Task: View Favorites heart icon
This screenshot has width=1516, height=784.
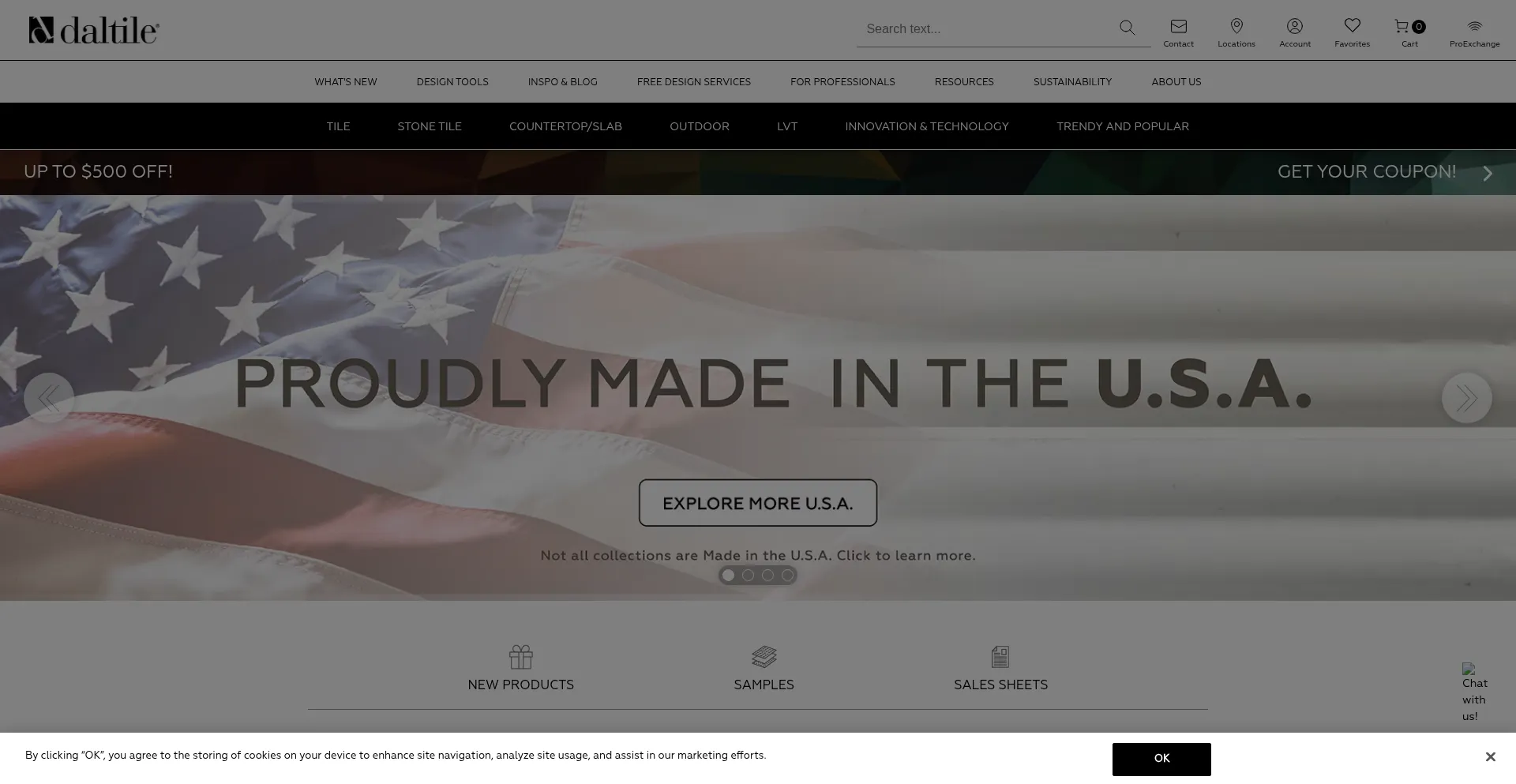Action: 1353,26
